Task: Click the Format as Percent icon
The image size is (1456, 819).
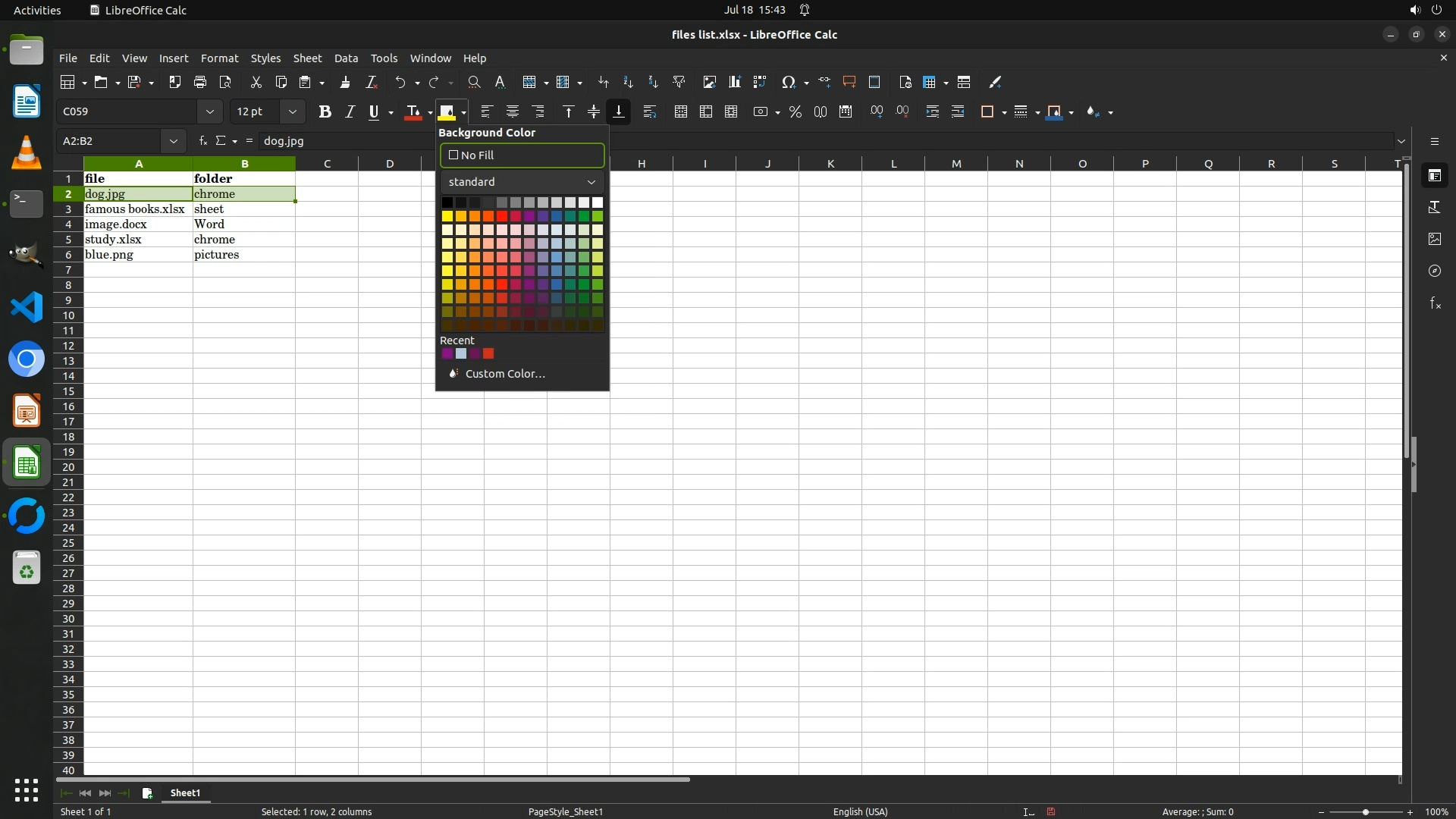Action: click(795, 112)
